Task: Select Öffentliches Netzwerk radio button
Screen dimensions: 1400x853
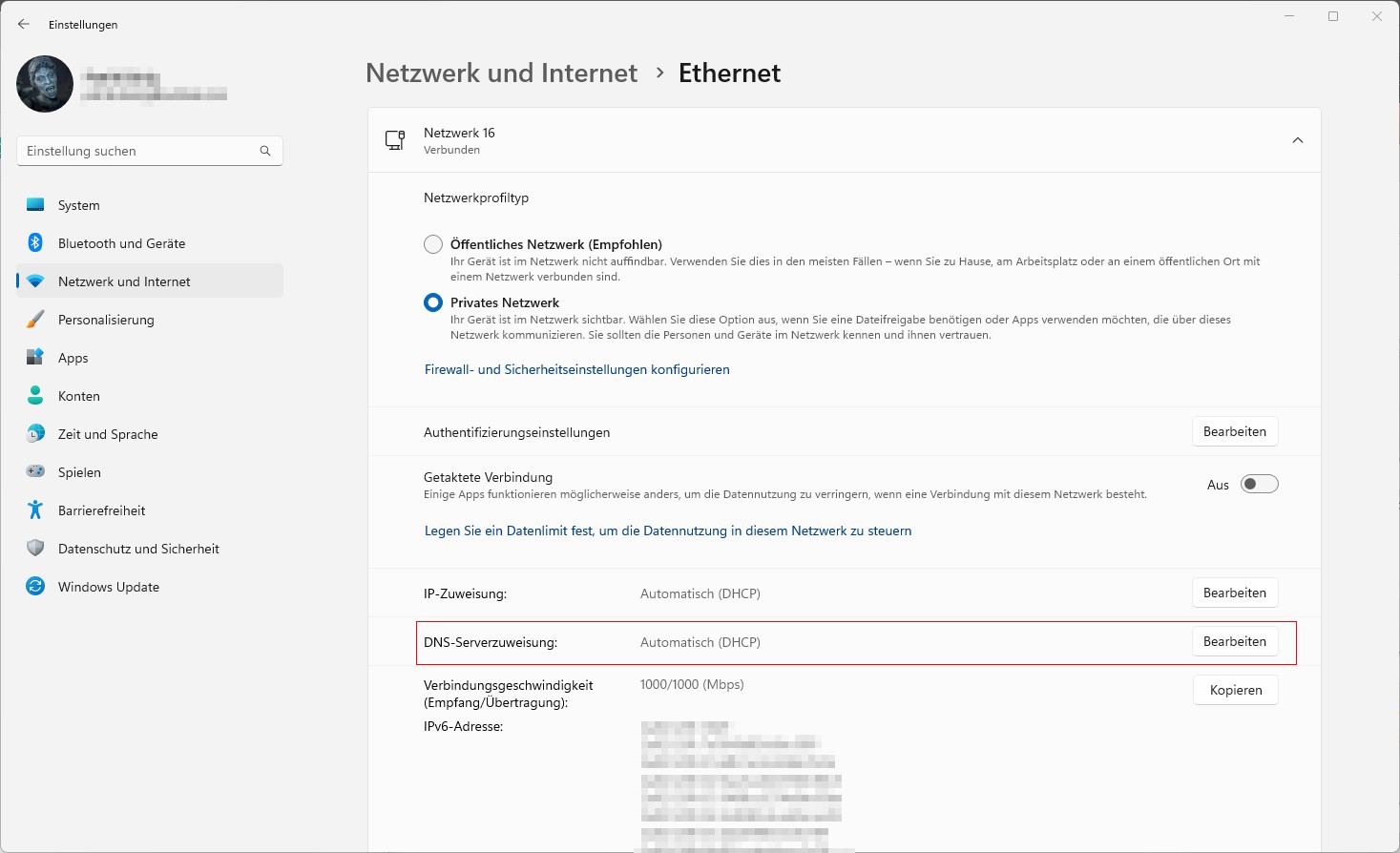Action: click(x=433, y=244)
